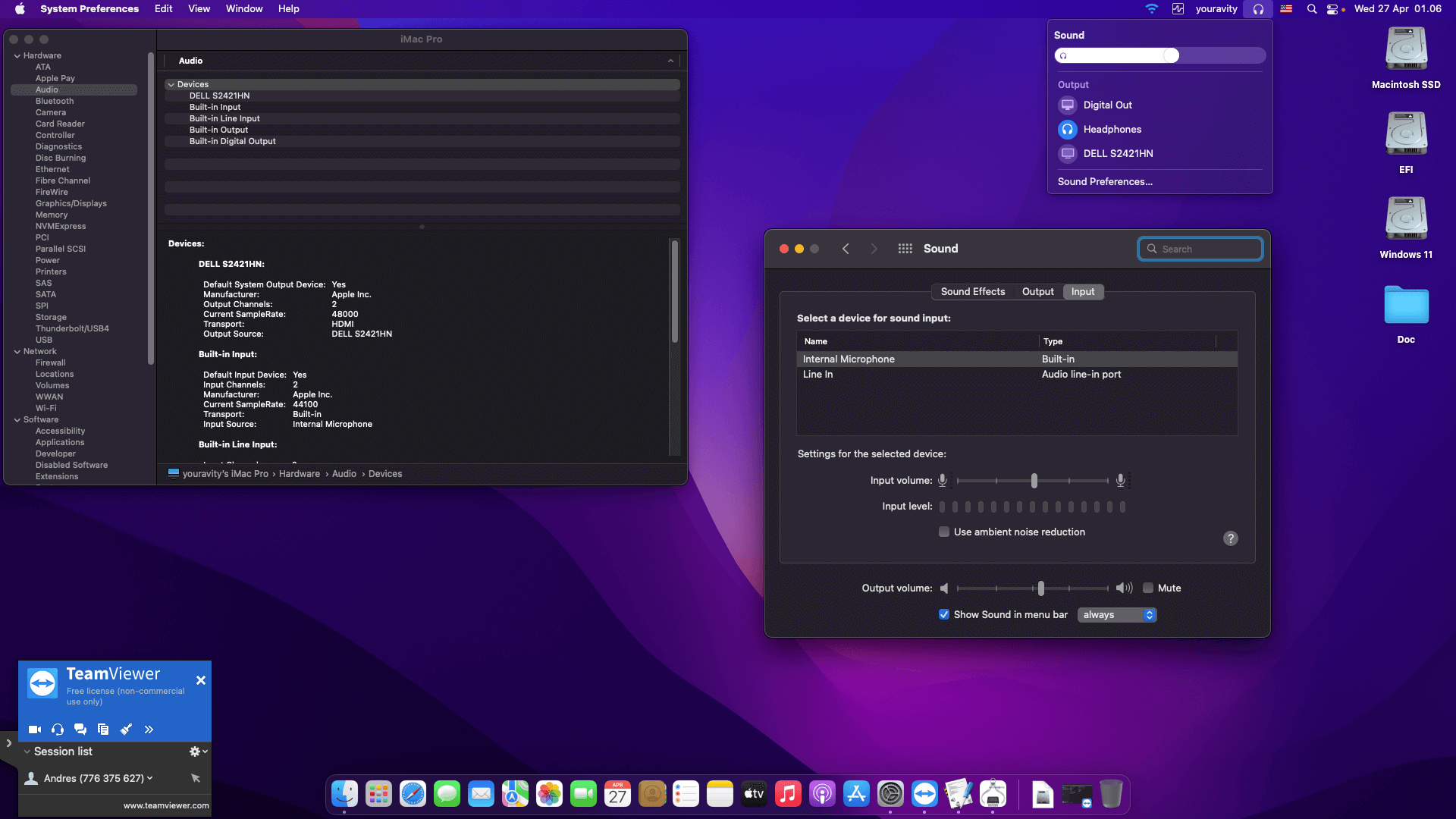Show more TeamViewer panel tools

[x=149, y=730]
